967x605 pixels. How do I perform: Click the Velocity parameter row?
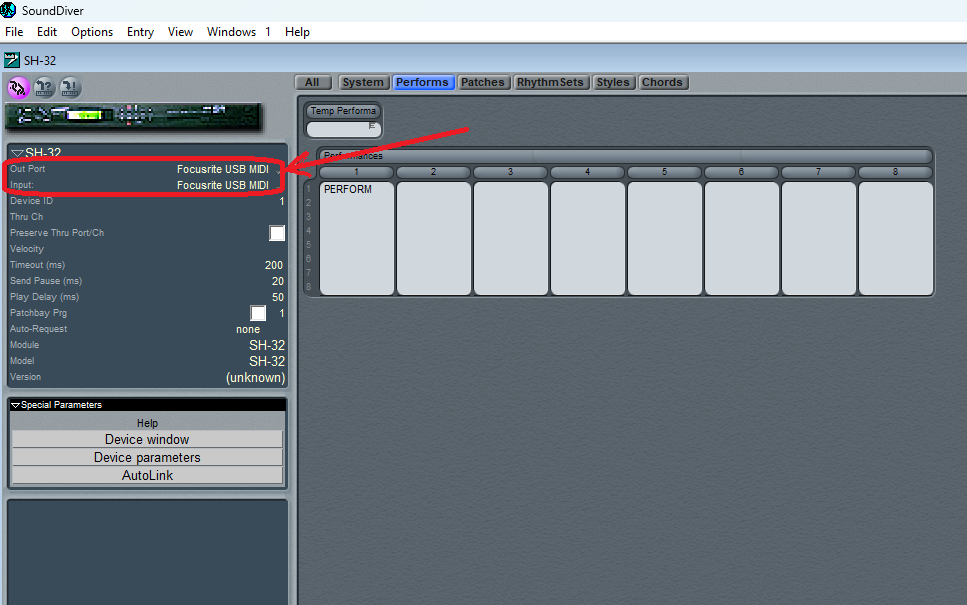pyautogui.click(x=147, y=249)
